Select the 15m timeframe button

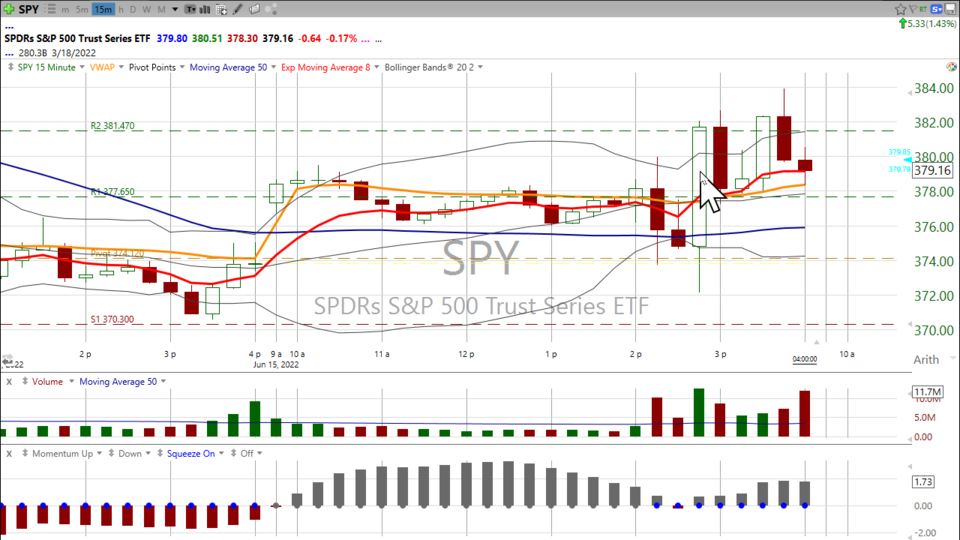[103, 9]
